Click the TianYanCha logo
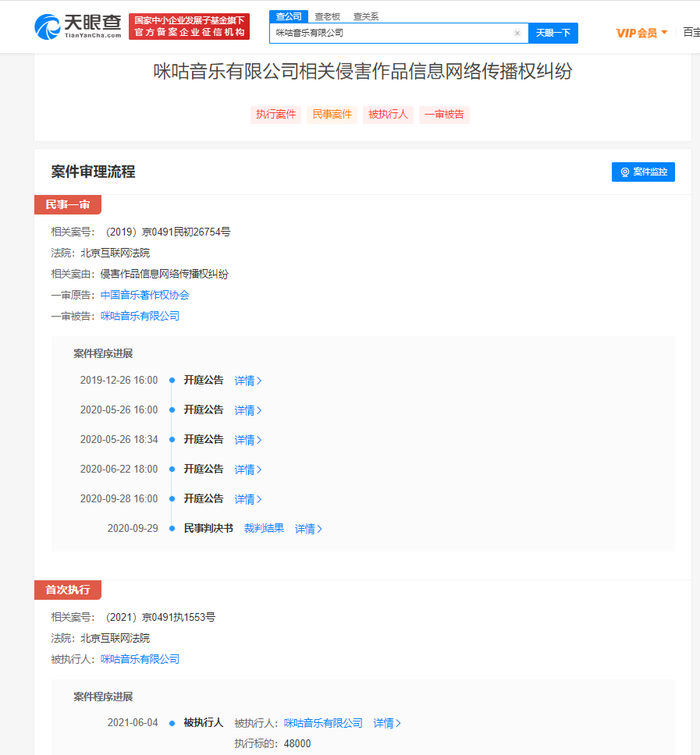 click(78, 26)
